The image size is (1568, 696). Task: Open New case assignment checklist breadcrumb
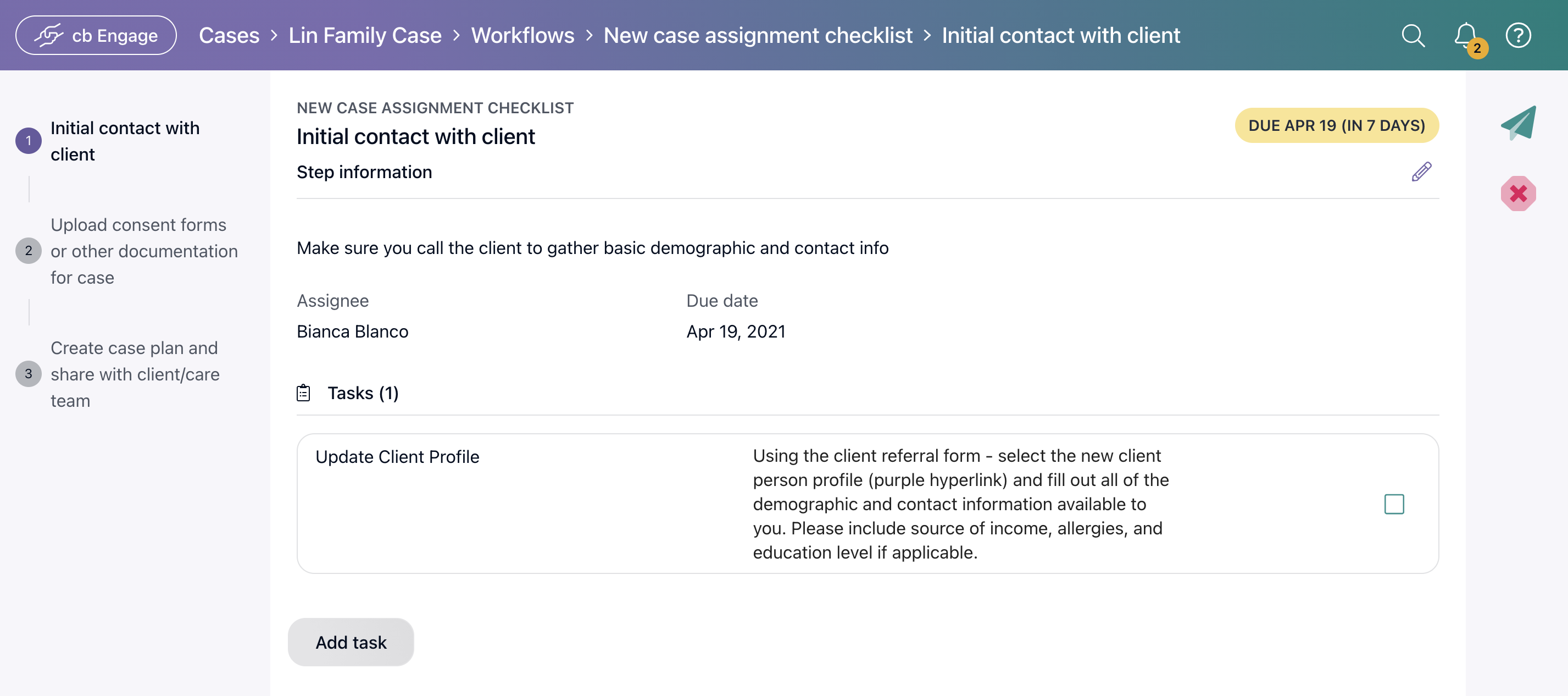tap(757, 35)
